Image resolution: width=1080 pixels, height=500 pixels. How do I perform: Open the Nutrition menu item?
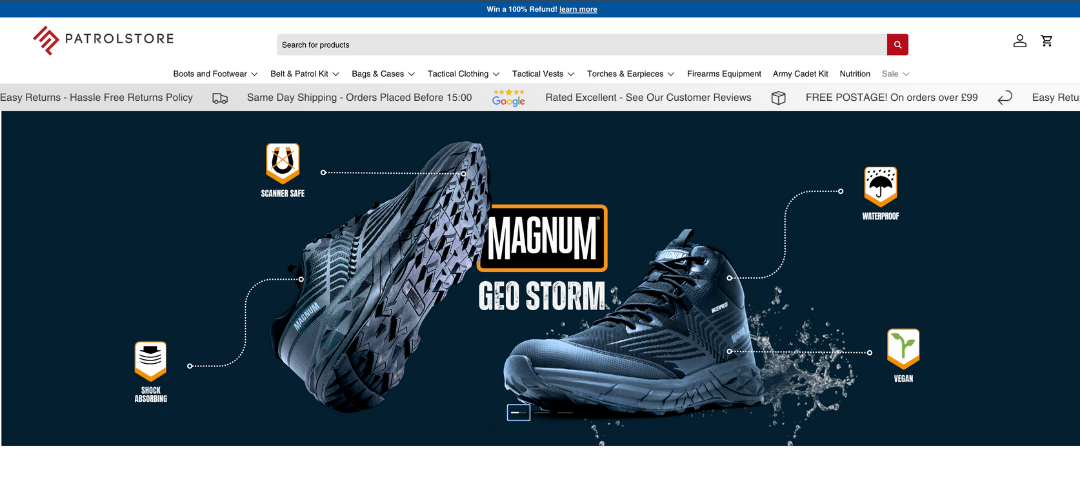click(x=855, y=74)
